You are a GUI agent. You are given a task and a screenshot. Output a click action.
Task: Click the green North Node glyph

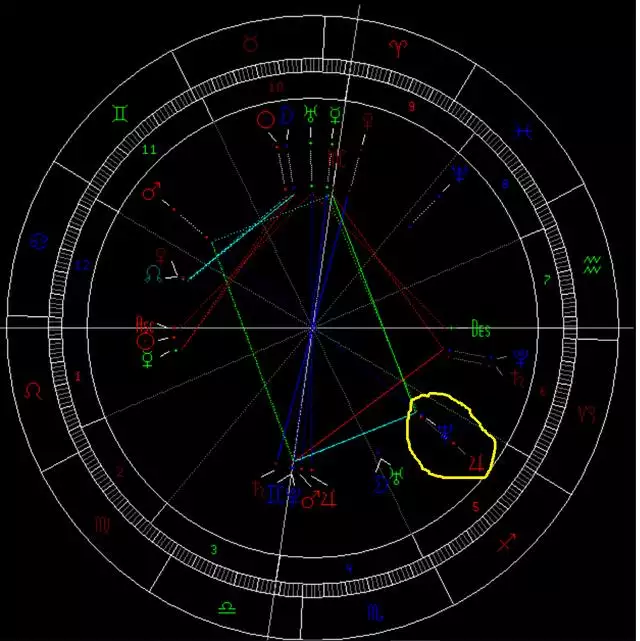(x=153, y=272)
